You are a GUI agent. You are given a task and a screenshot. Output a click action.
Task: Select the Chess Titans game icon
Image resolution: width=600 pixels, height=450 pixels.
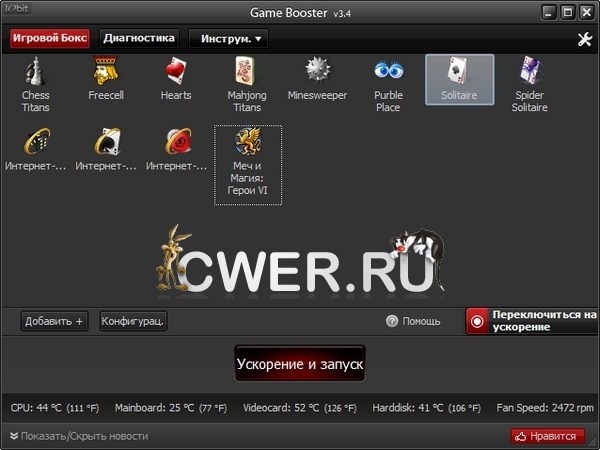click(x=35, y=71)
